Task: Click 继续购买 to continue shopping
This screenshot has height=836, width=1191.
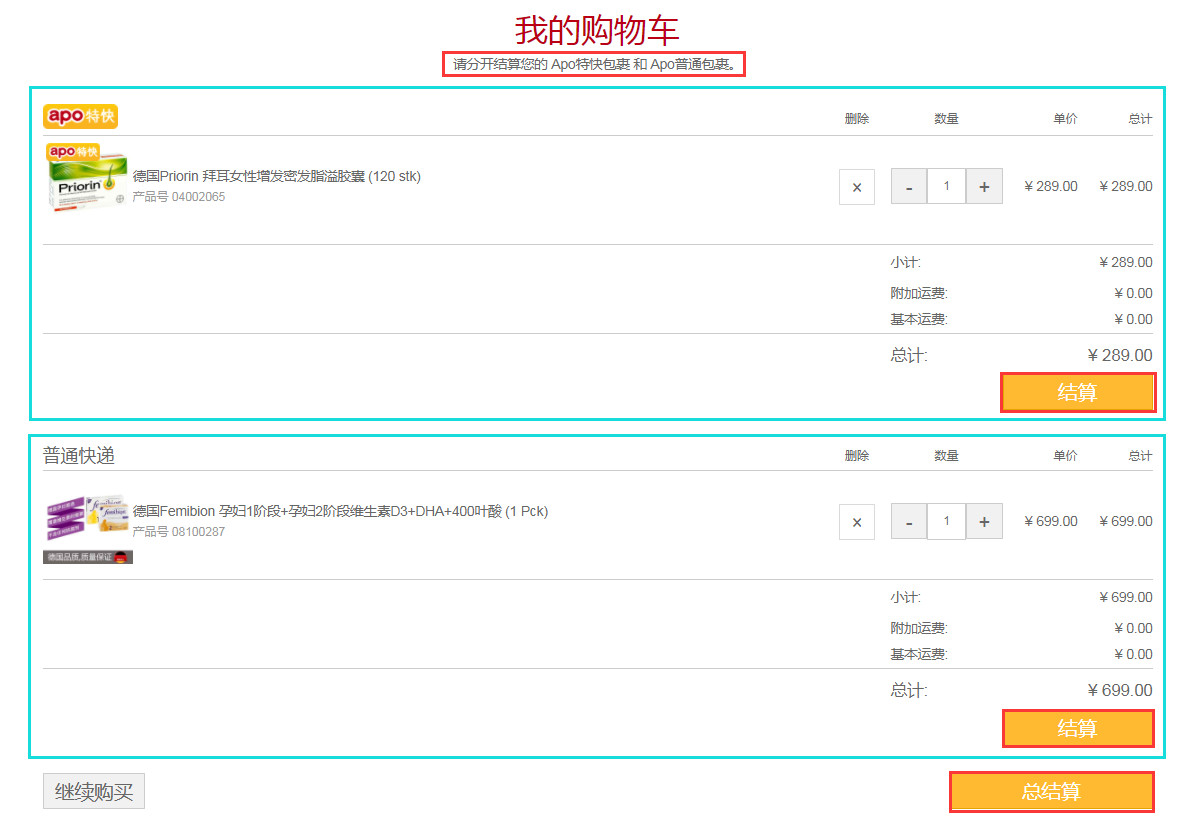Action: pos(93,792)
